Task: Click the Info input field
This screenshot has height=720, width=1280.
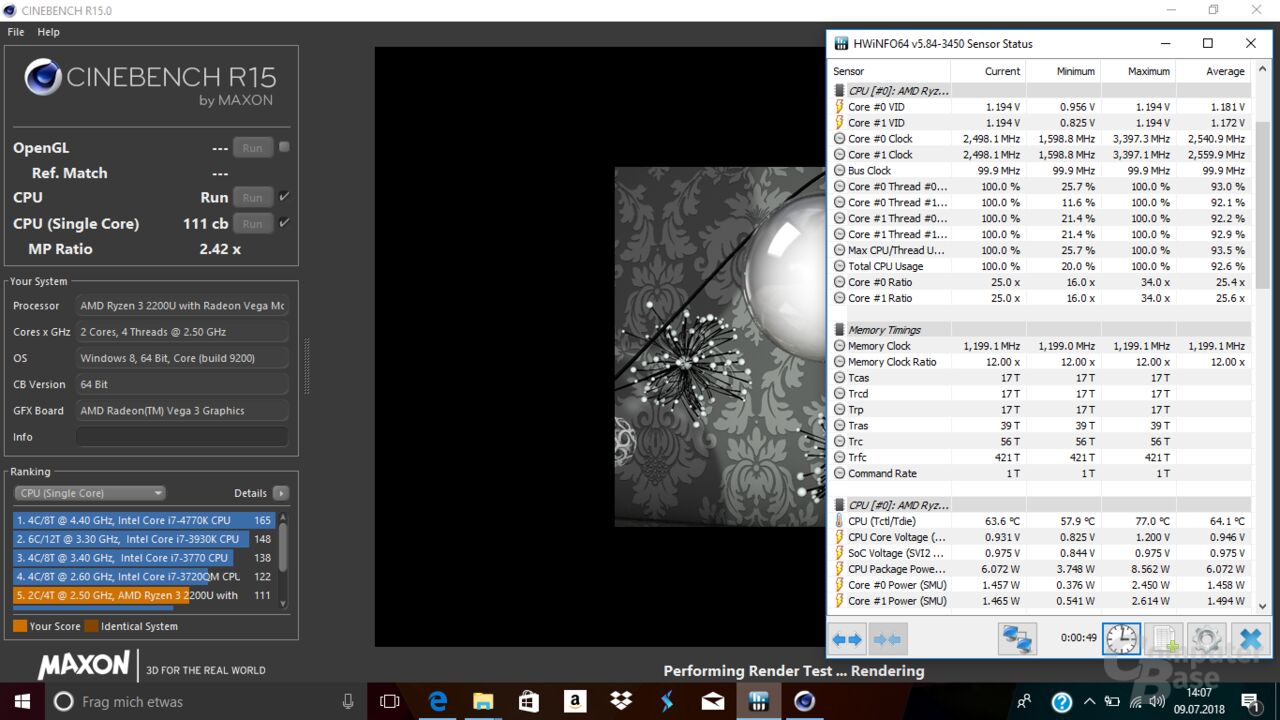Action: [x=182, y=437]
